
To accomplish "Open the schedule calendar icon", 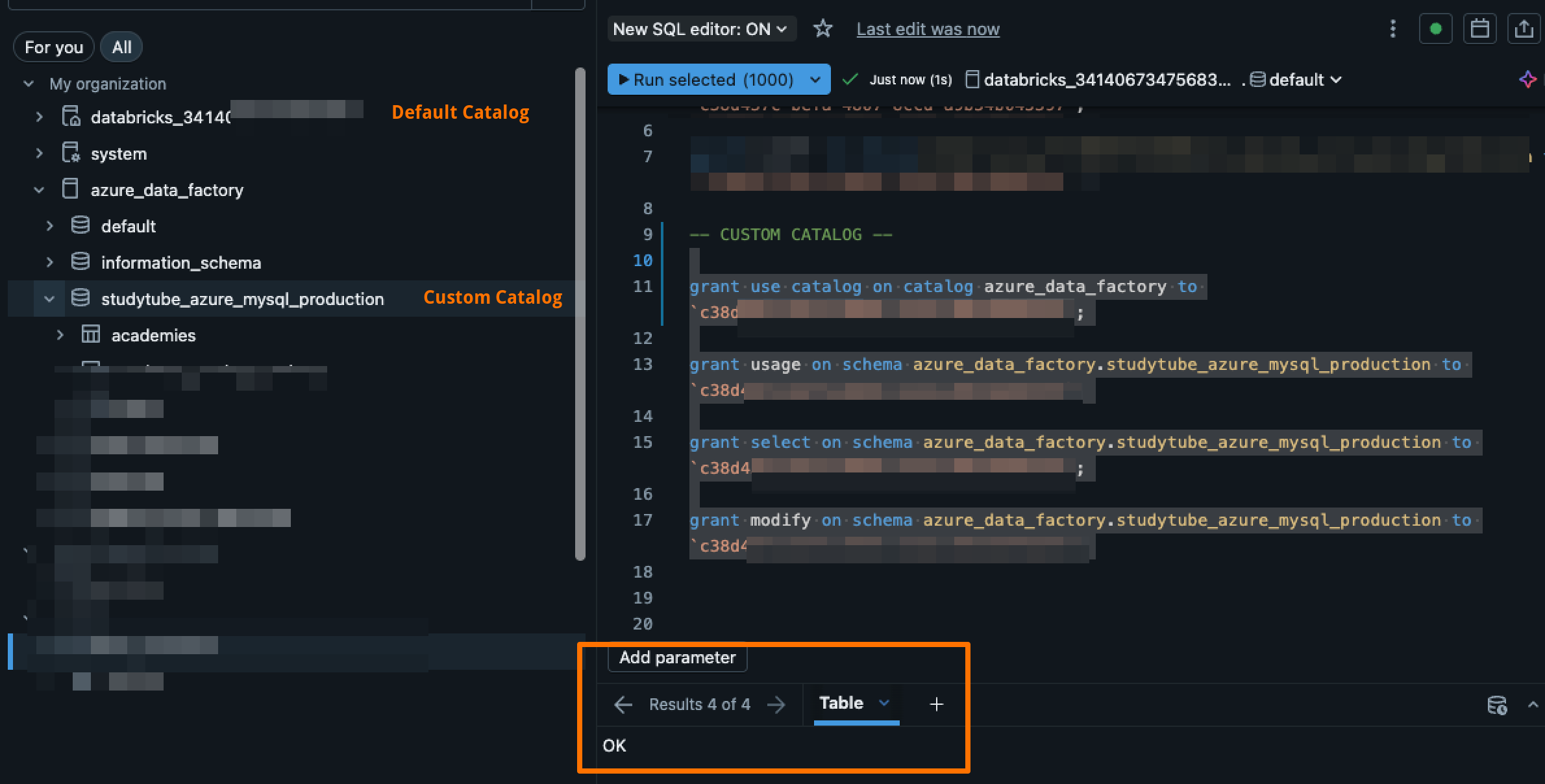I will 1479,29.
